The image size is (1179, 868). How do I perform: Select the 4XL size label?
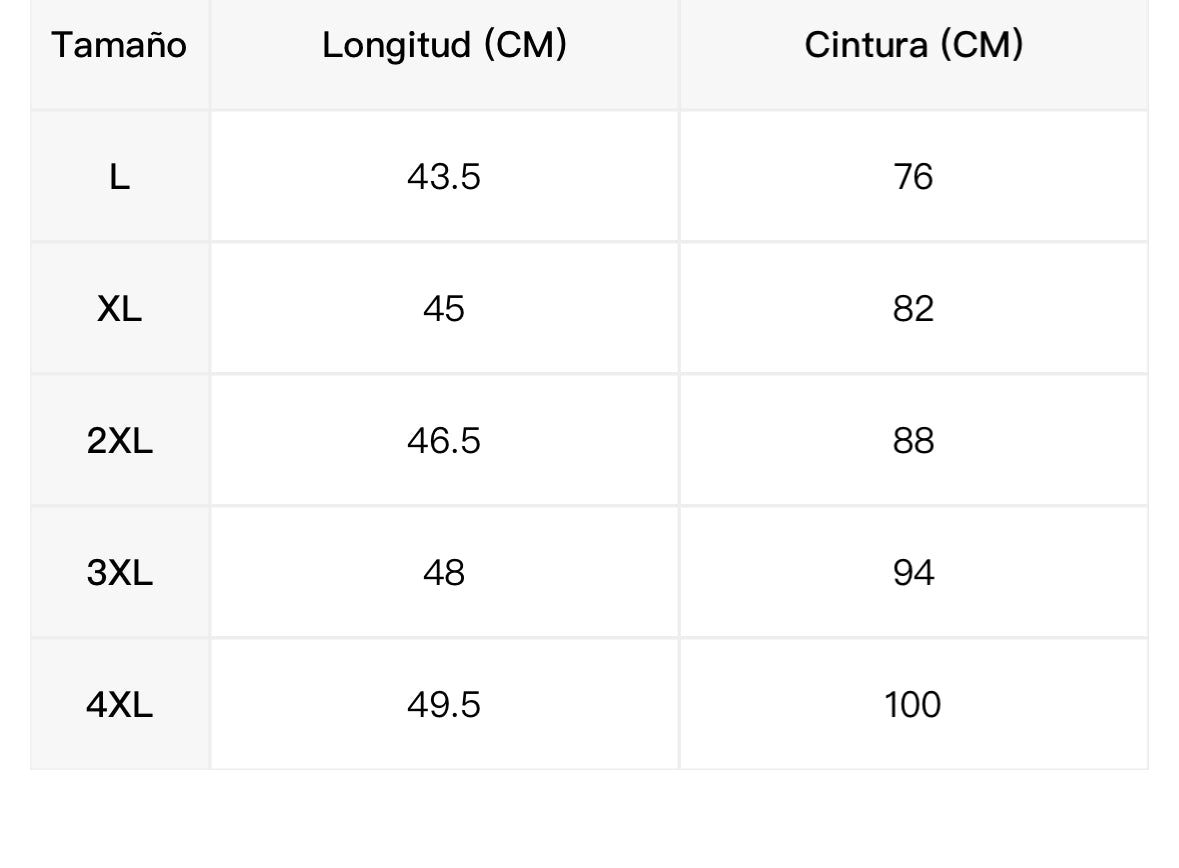pyautogui.click(x=119, y=705)
